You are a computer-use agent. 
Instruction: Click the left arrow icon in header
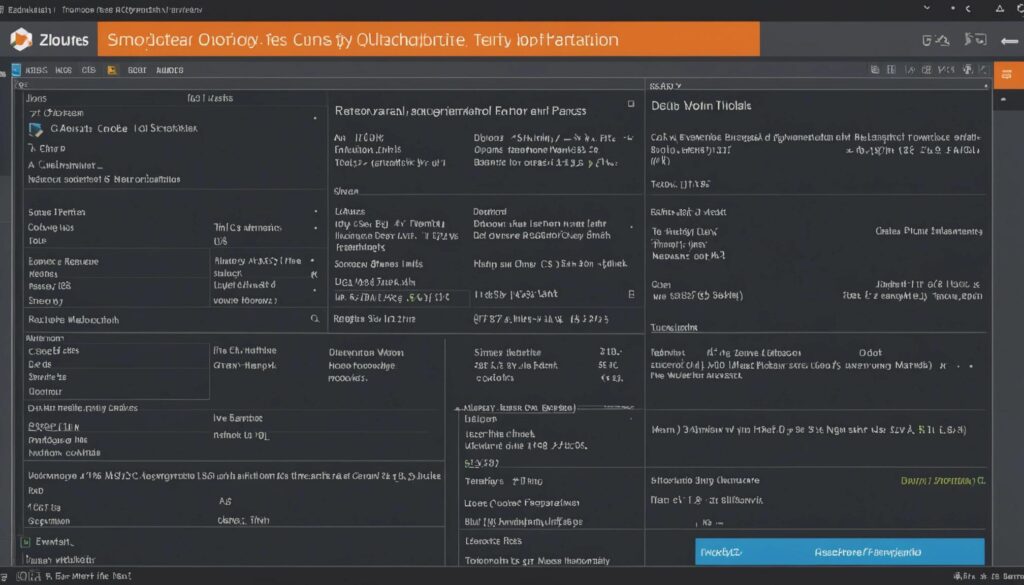[x=1009, y=40]
